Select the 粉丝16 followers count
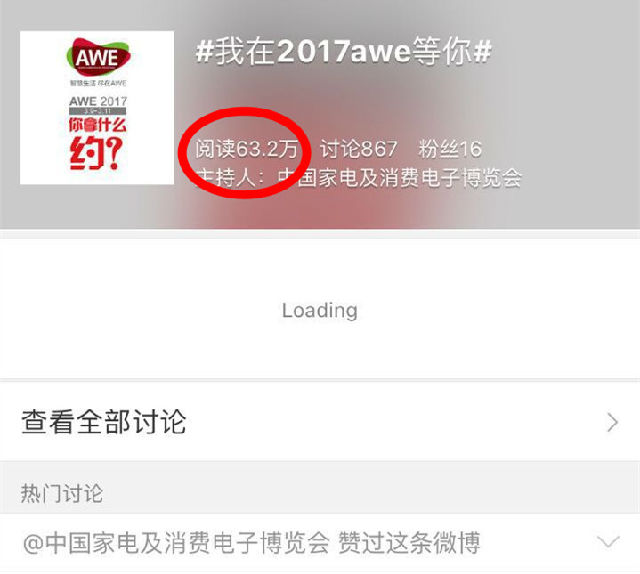Screen dimensions: 640x574 coord(450,149)
